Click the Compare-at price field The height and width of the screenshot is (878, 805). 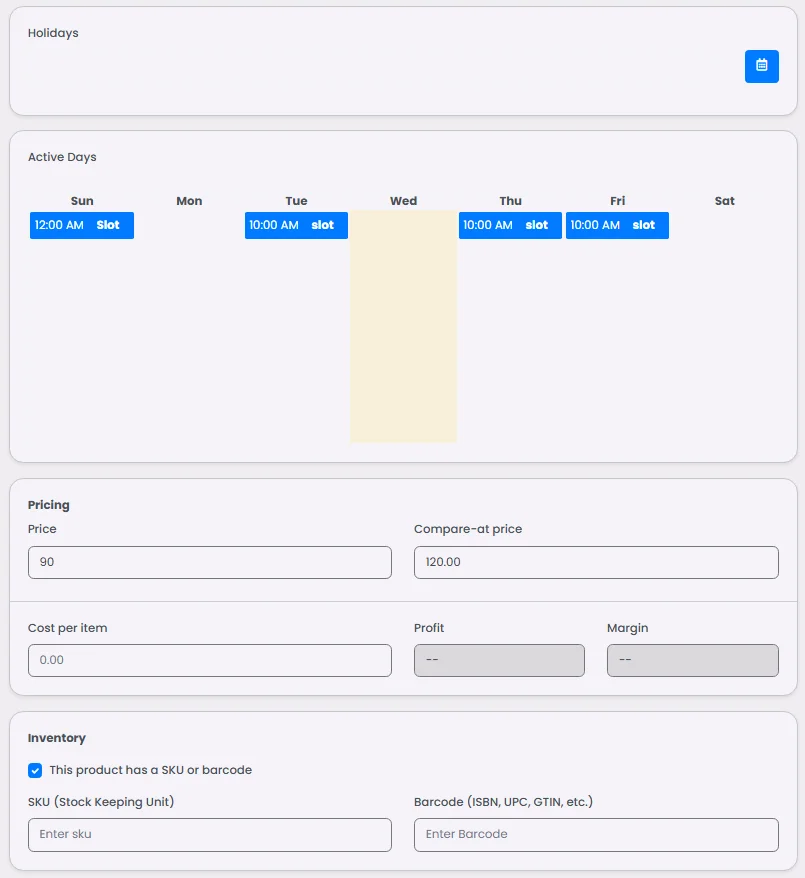coord(596,562)
